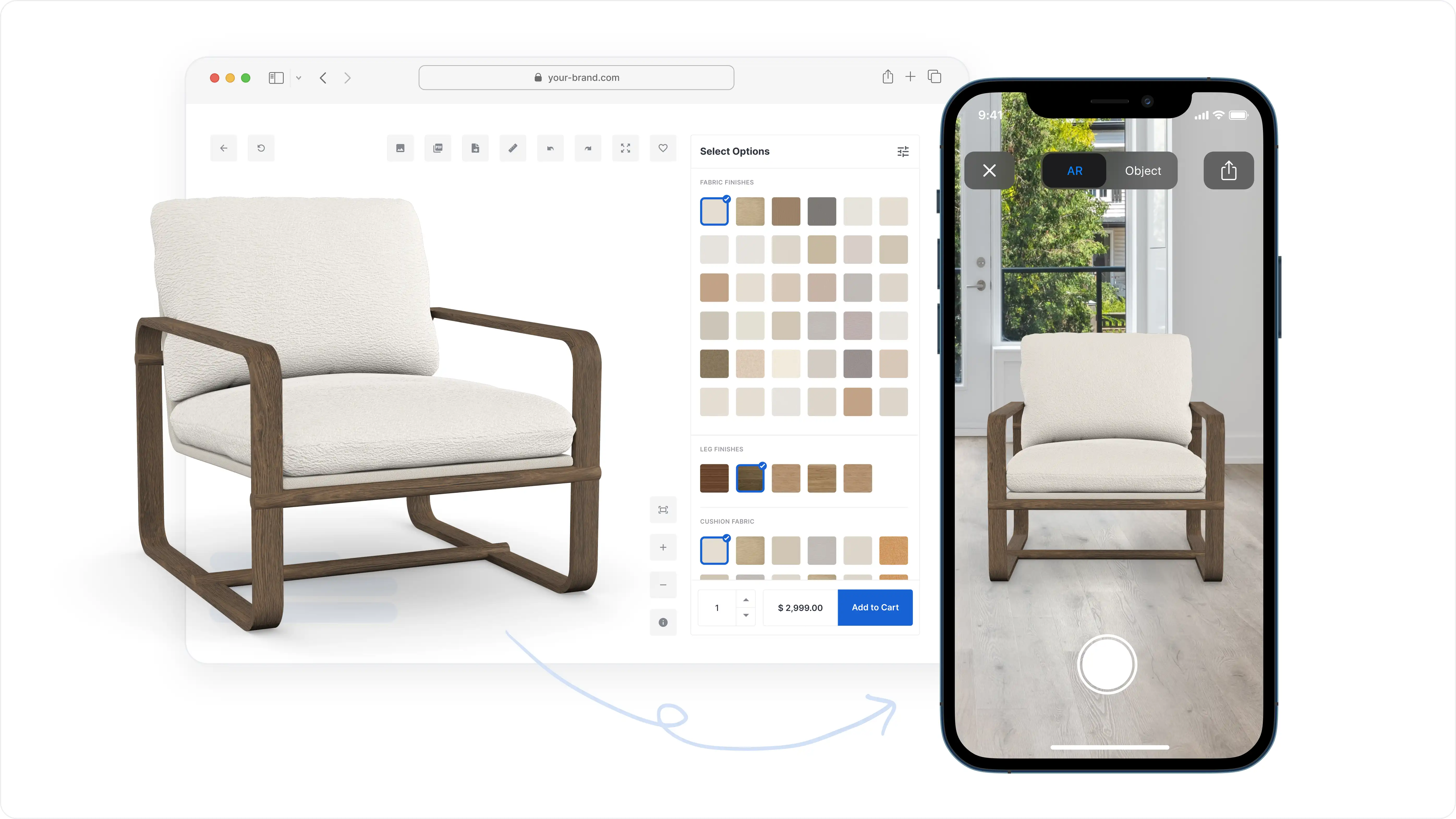Click the Select Options heading
The width and height of the screenshot is (1456, 819).
click(x=735, y=152)
